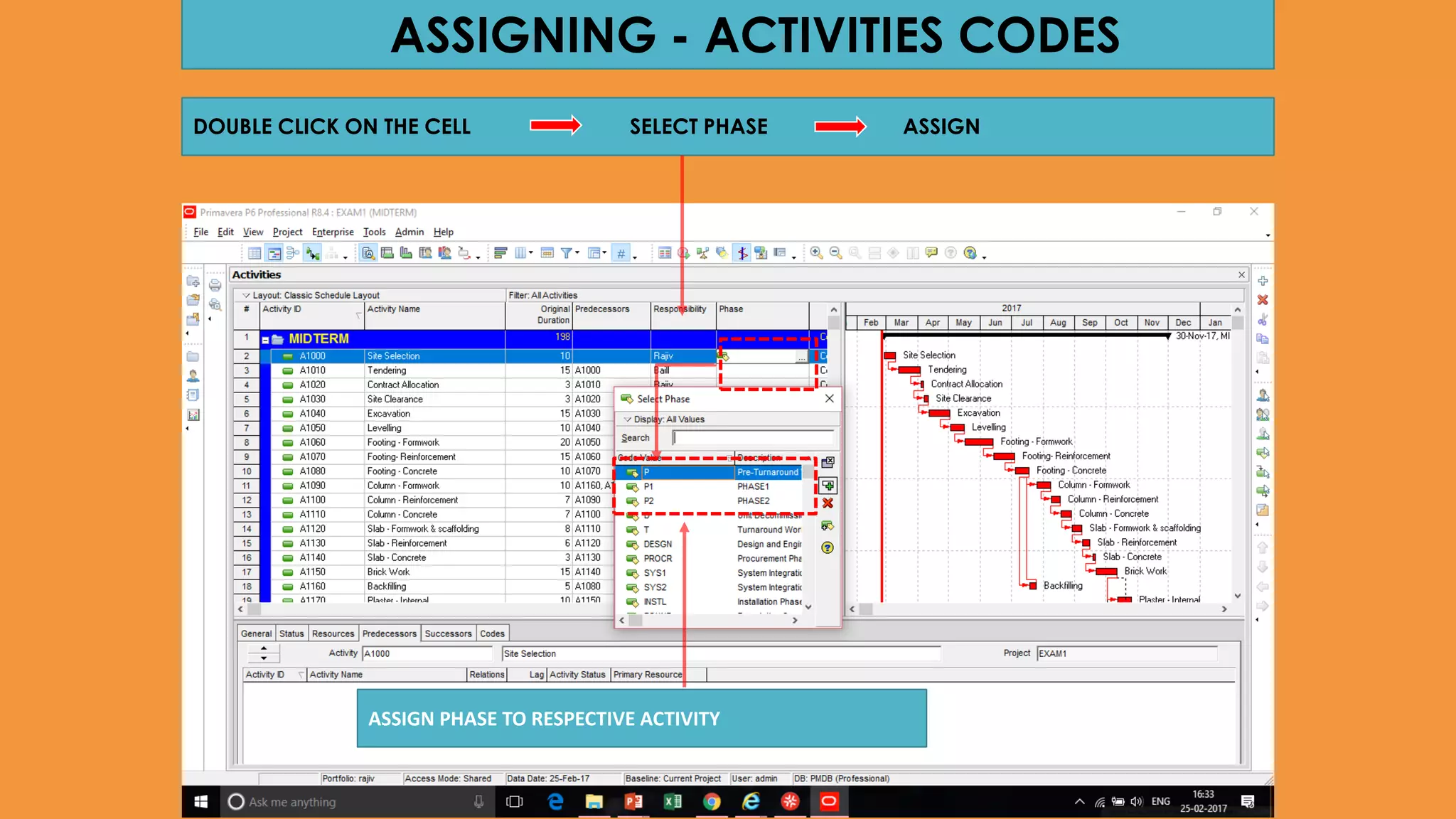Screen dimensions: 1456x819
Task: Click the Filter funnel icon in the toolbar
Action: pos(567,253)
